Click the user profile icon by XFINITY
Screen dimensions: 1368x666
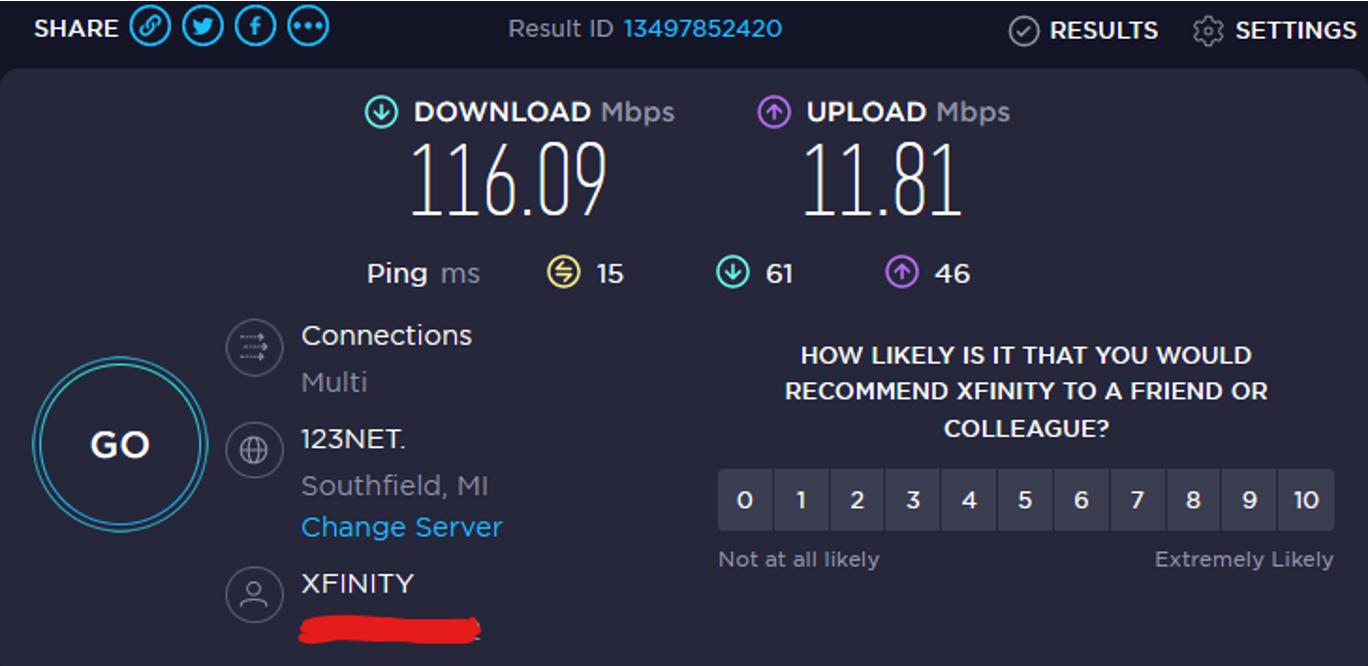[254, 594]
